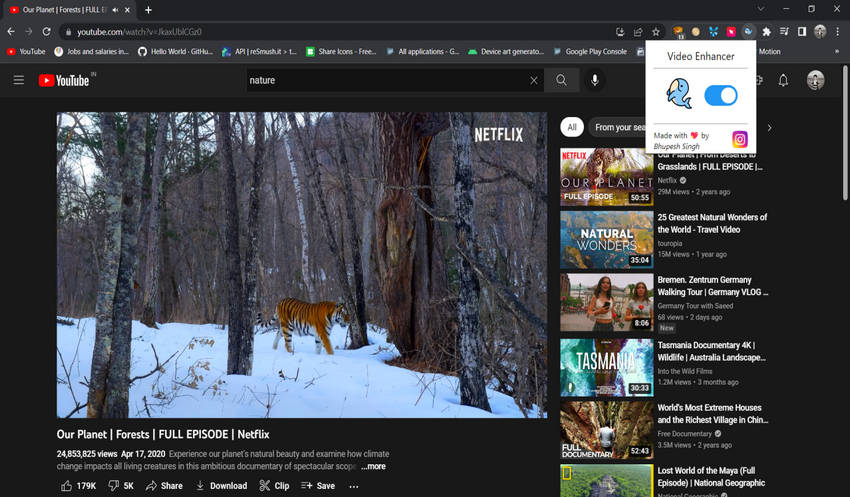Open the Share Icons bookmark
Image resolution: width=850 pixels, height=497 pixels.
click(341, 51)
